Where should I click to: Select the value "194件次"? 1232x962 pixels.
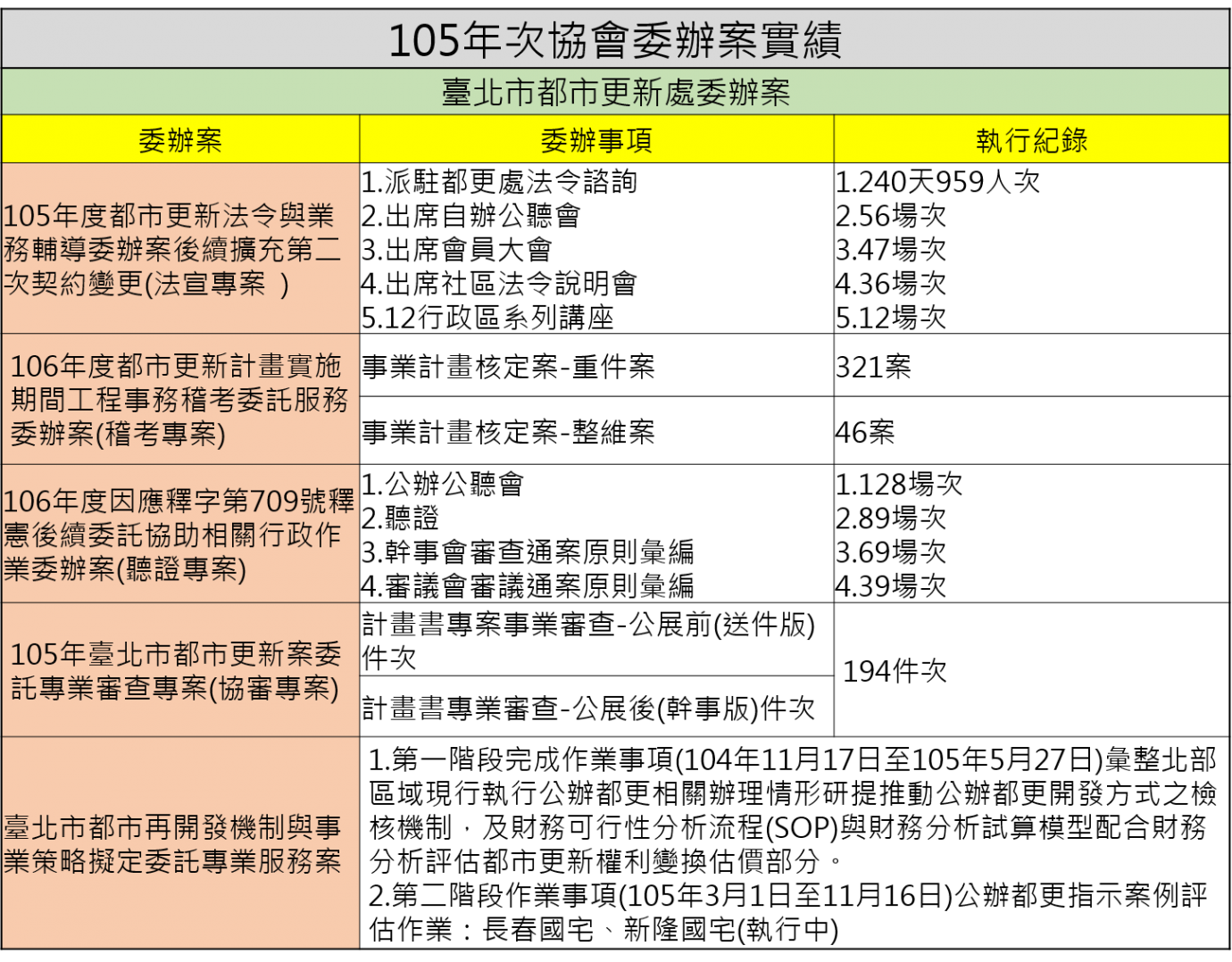895,671
